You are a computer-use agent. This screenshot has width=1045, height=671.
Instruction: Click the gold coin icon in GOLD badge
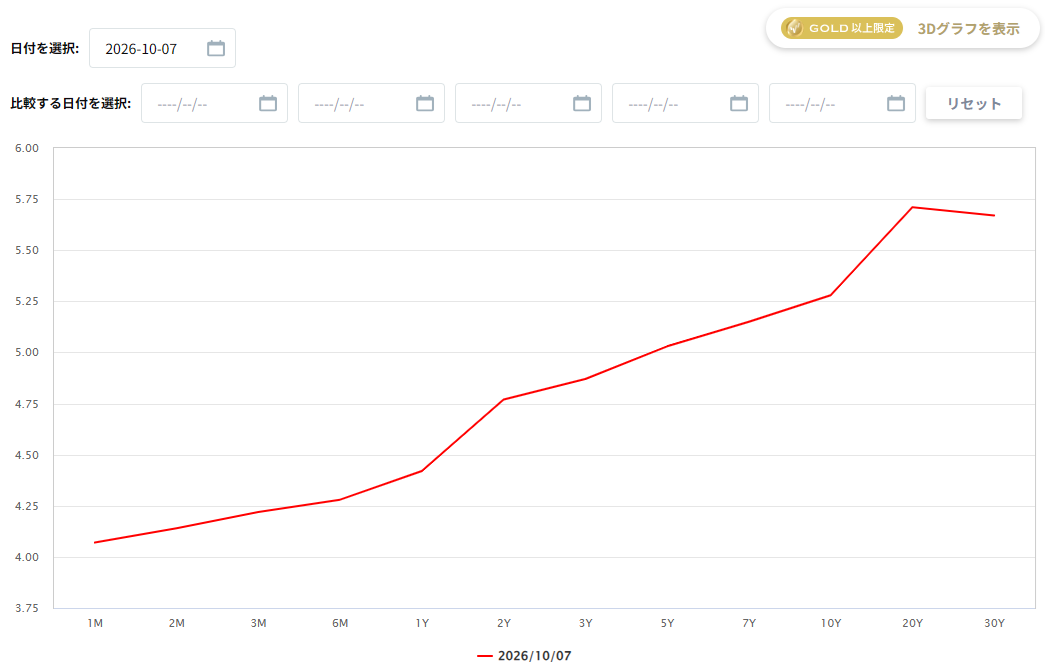pyautogui.click(x=794, y=28)
